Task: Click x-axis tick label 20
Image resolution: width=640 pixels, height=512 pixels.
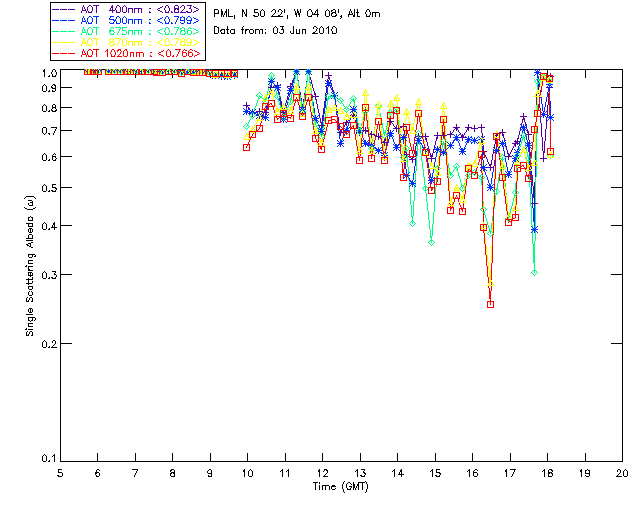Action: point(622,473)
